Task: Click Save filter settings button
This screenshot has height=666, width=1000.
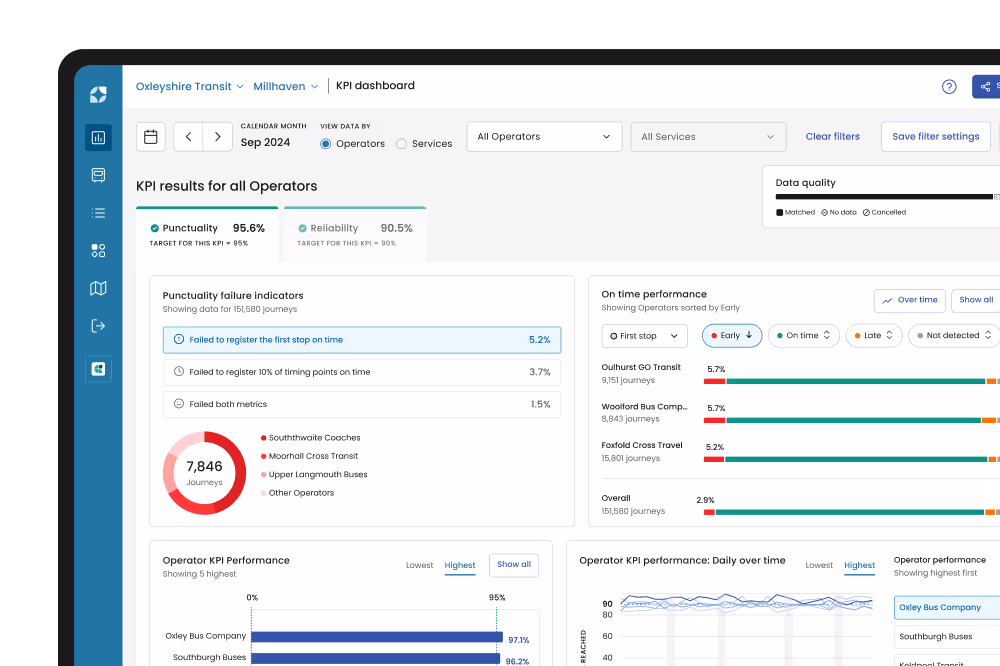Action: point(936,137)
